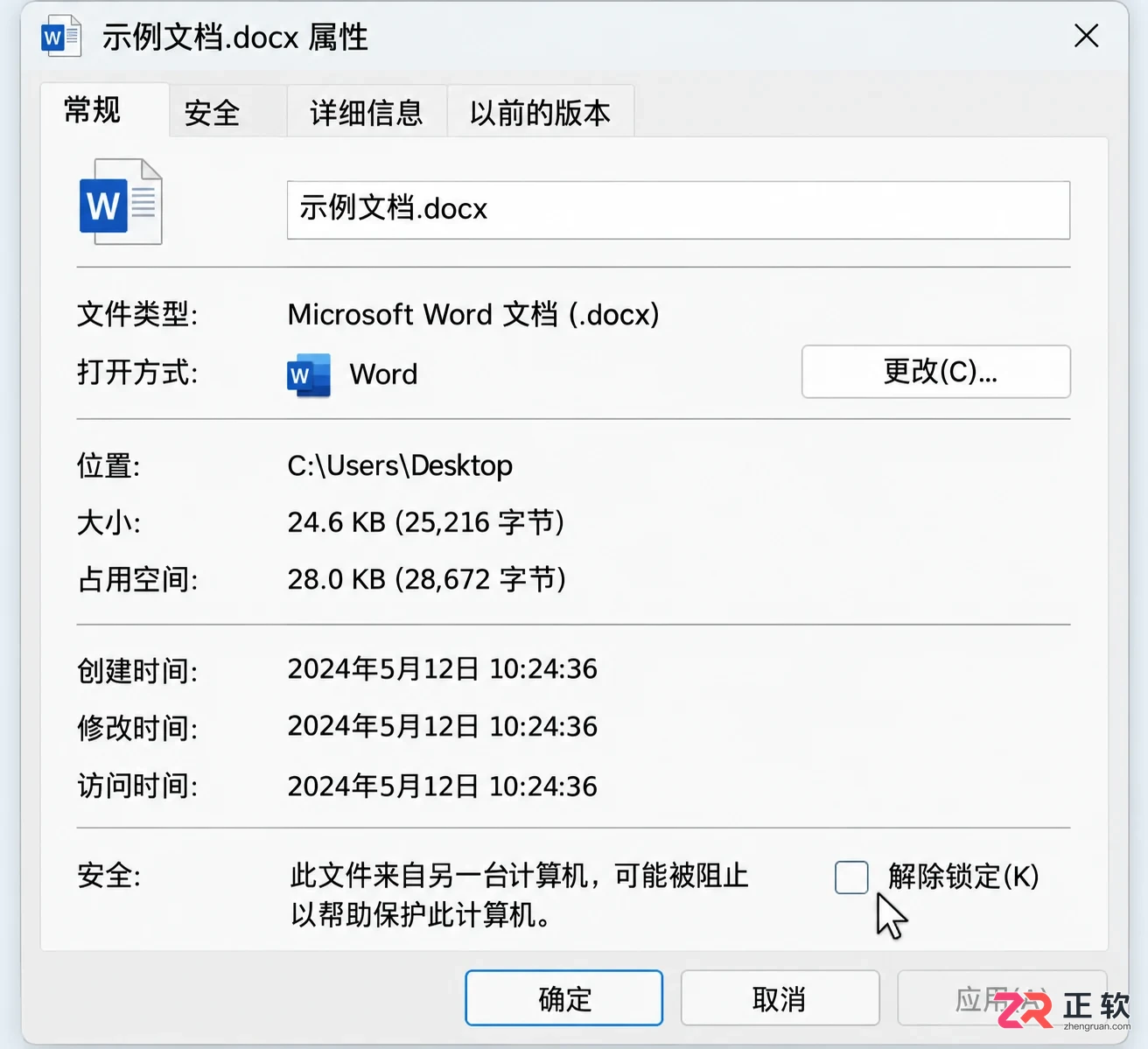The image size is (1148, 1049).
Task: Click the size value 24.6 KB (25,216 字节)
Action: pos(426,522)
